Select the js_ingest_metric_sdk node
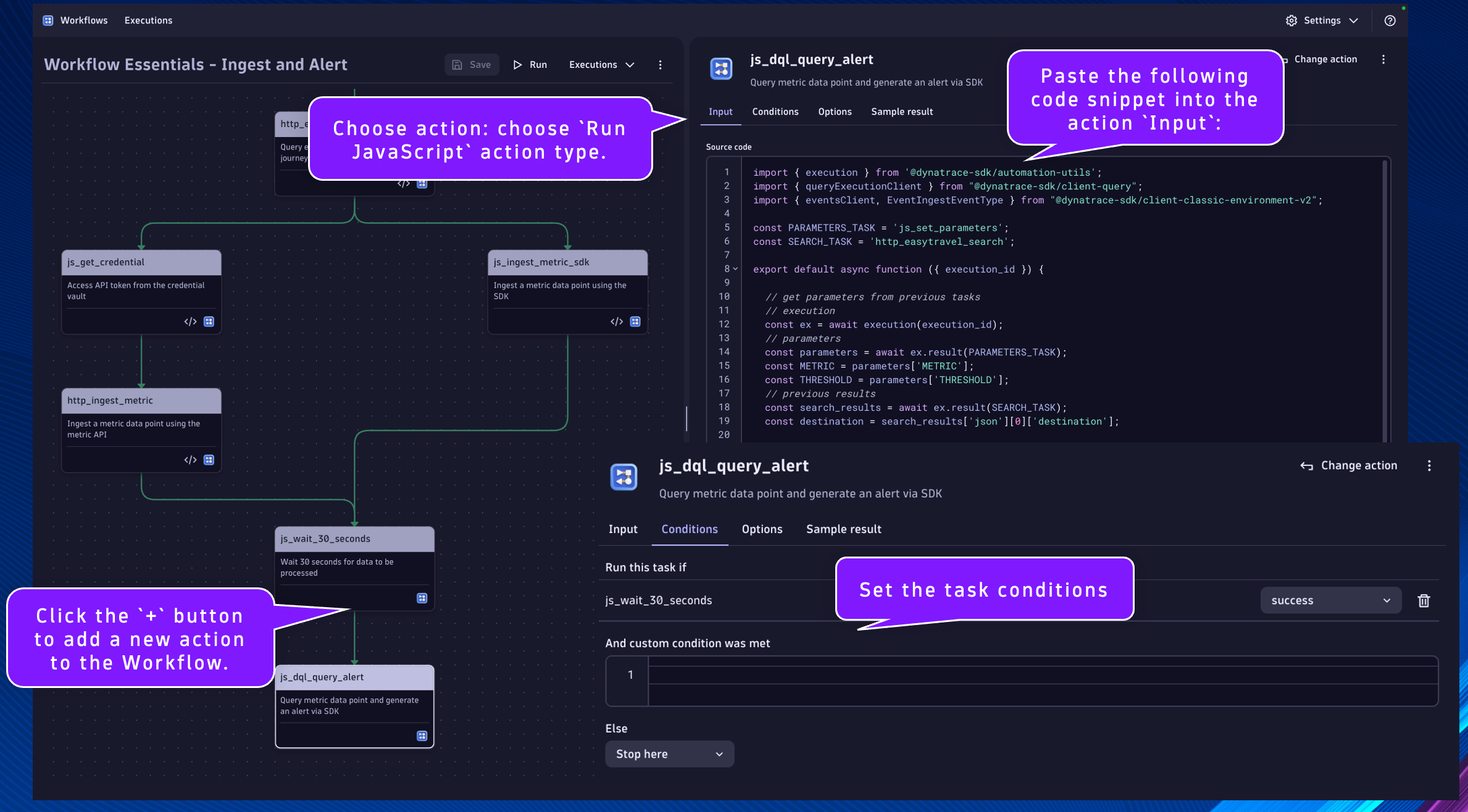The height and width of the screenshot is (812, 1468). 567,291
